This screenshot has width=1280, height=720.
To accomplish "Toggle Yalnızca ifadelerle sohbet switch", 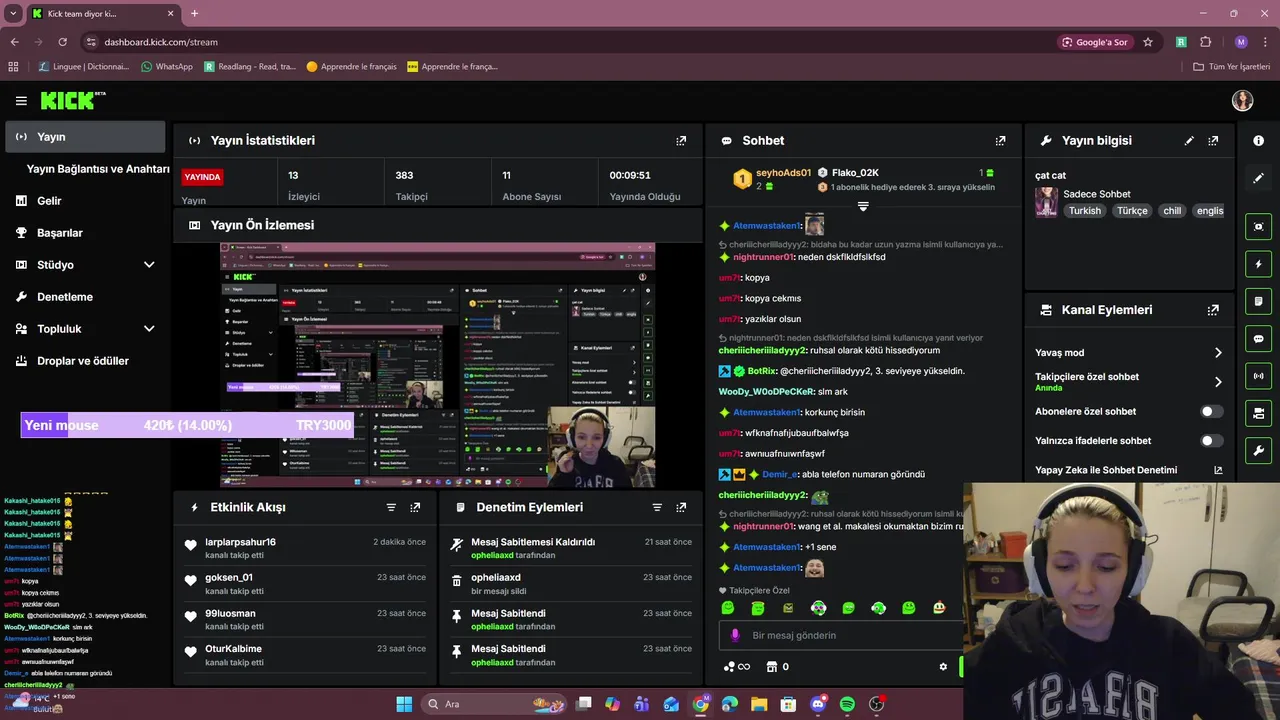I will (x=1211, y=440).
